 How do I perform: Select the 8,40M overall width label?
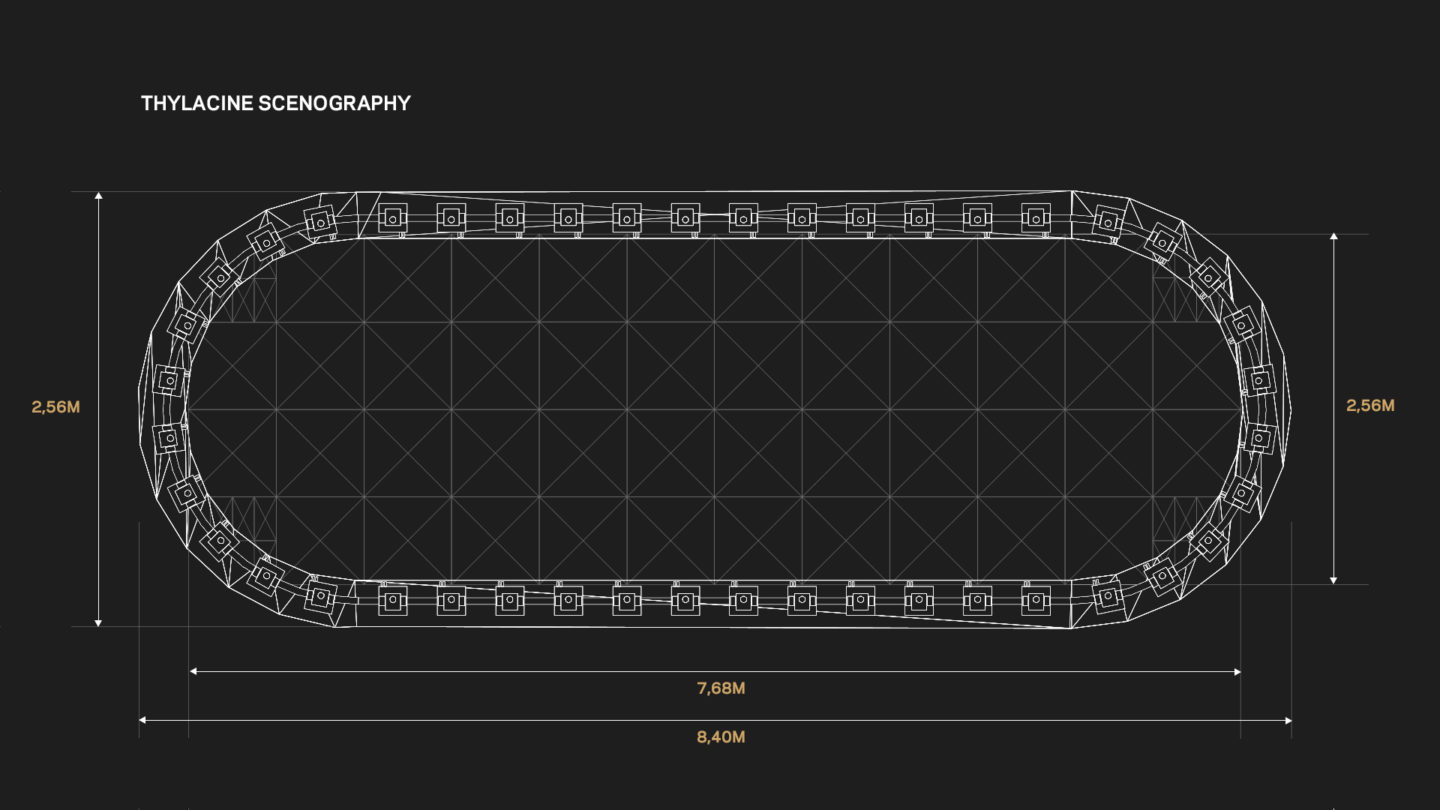click(x=721, y=737)
